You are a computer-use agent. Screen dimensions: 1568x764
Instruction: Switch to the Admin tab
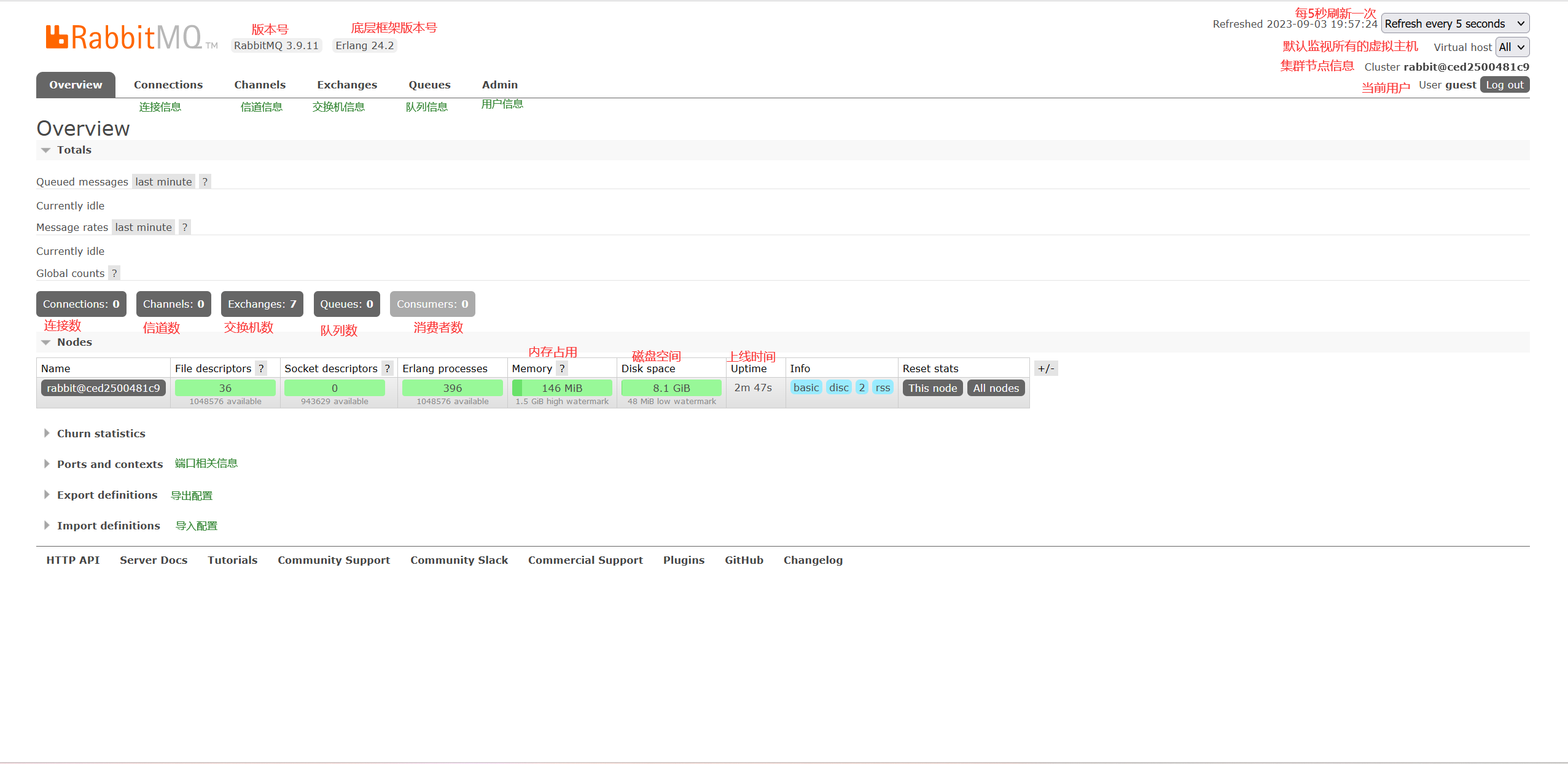point(499,85)
